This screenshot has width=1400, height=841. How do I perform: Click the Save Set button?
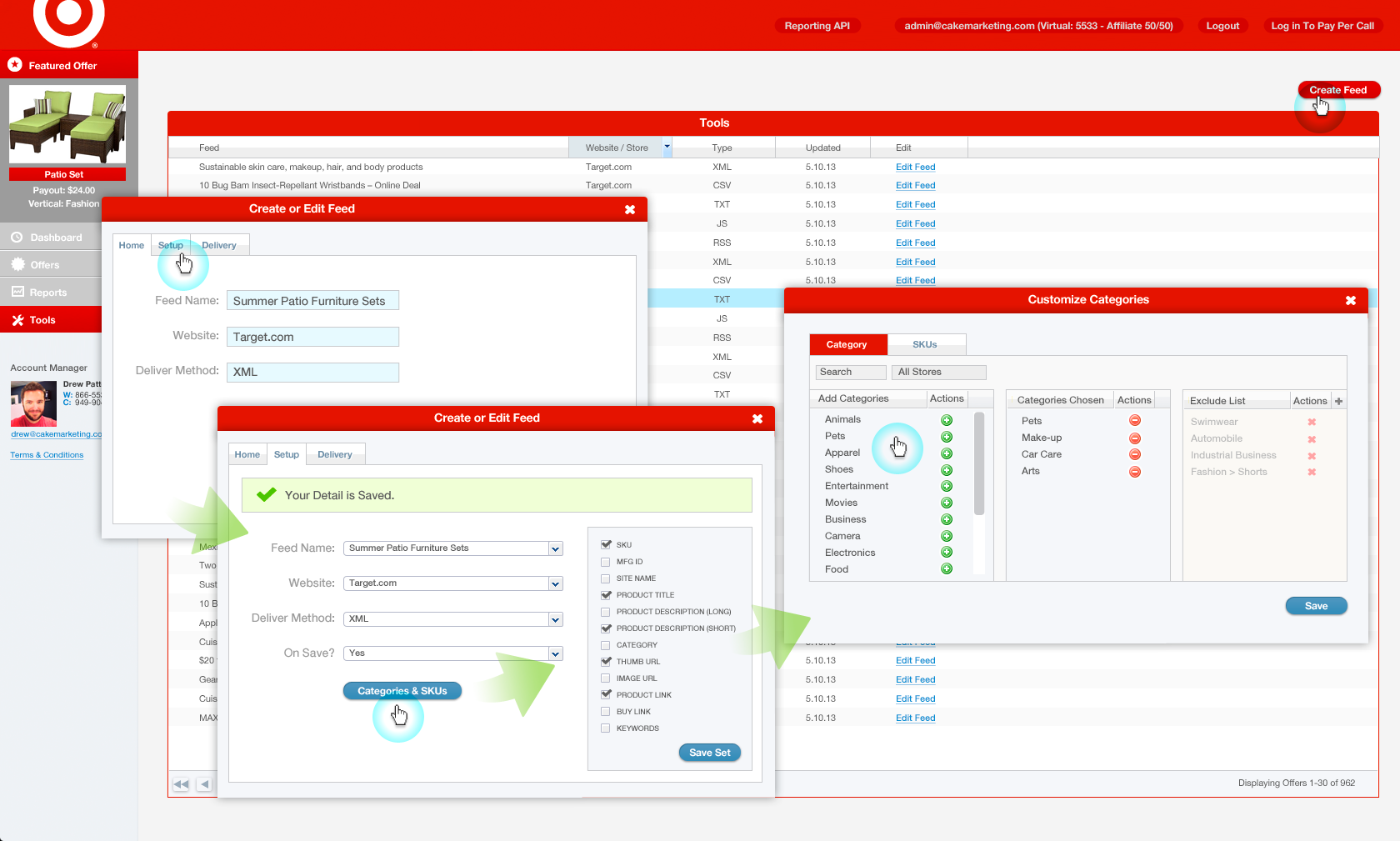point(710,753)
